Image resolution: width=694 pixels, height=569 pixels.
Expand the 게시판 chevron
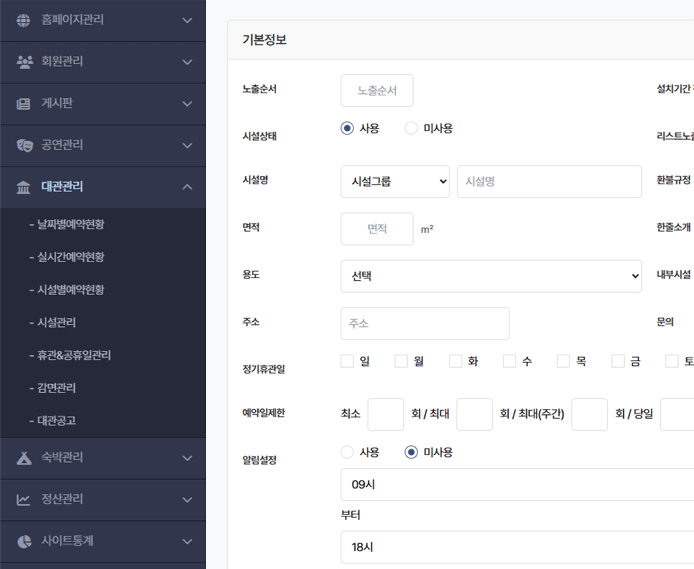(x=187, y=104)
